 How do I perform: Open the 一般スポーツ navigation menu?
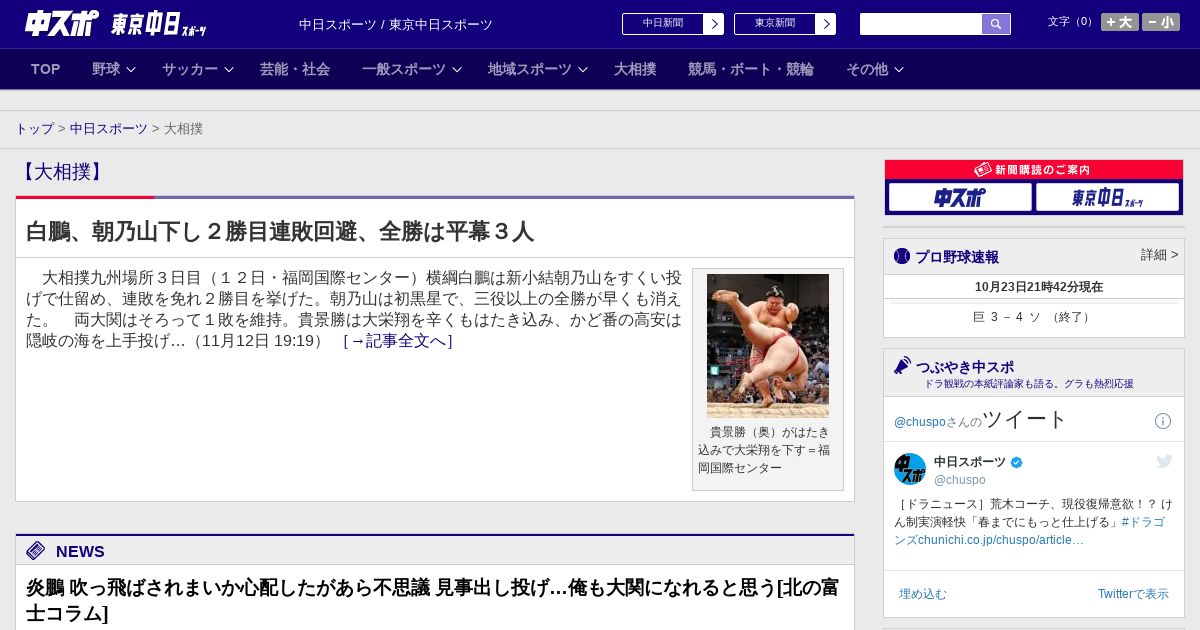point(404,69)
